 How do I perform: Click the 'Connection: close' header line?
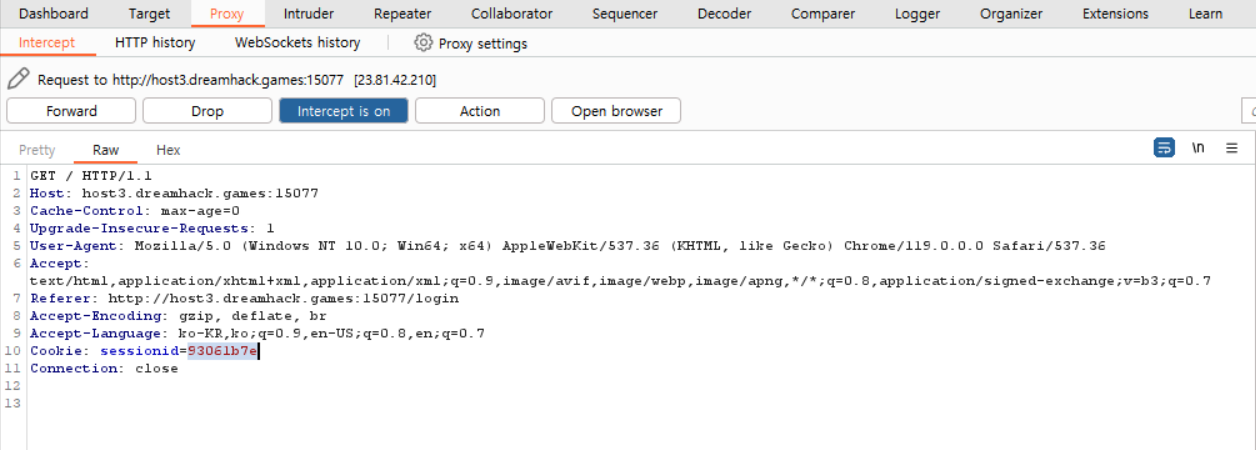point(104,368)
